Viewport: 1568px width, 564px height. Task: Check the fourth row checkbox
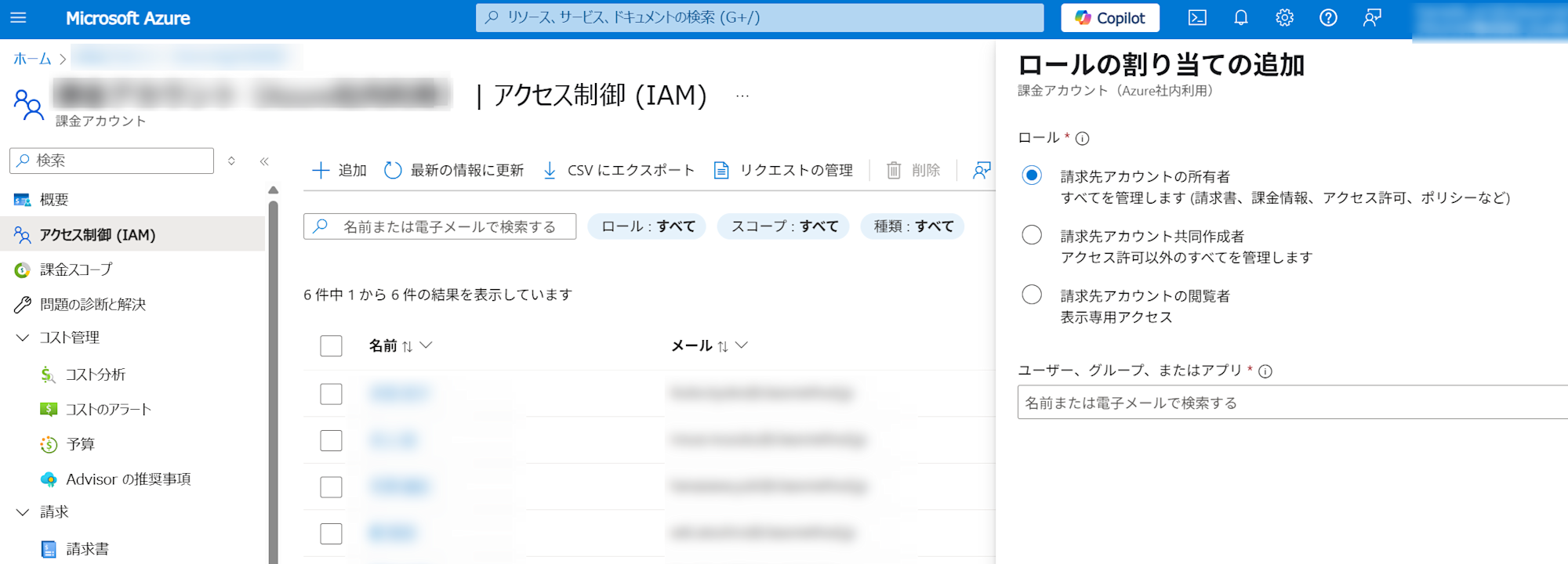point(331,533)
